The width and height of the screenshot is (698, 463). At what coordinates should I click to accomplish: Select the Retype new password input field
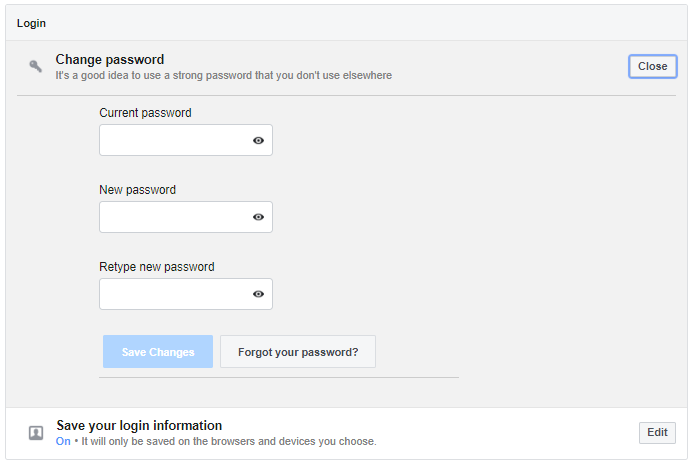[x=186, y=294]
